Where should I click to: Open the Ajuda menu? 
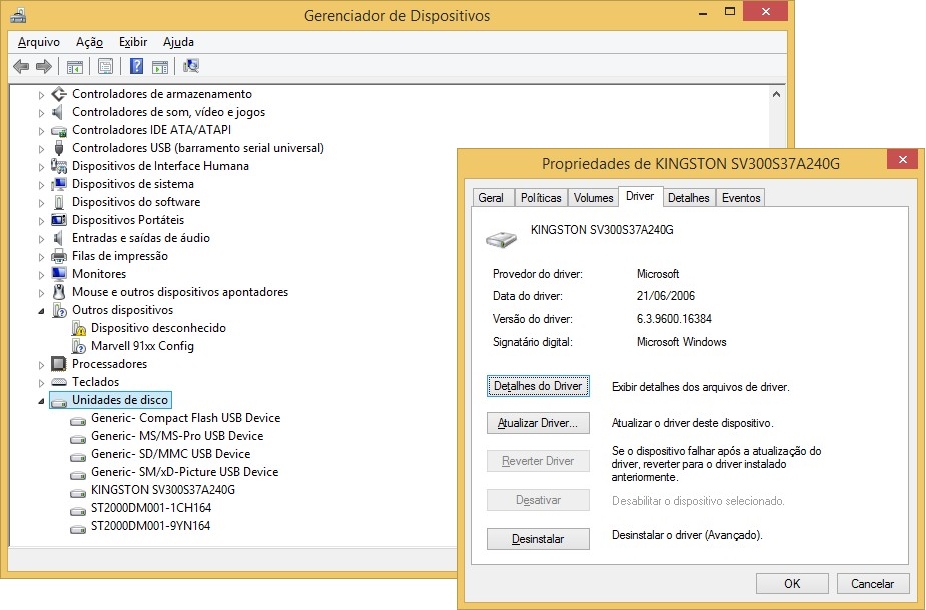178,42
